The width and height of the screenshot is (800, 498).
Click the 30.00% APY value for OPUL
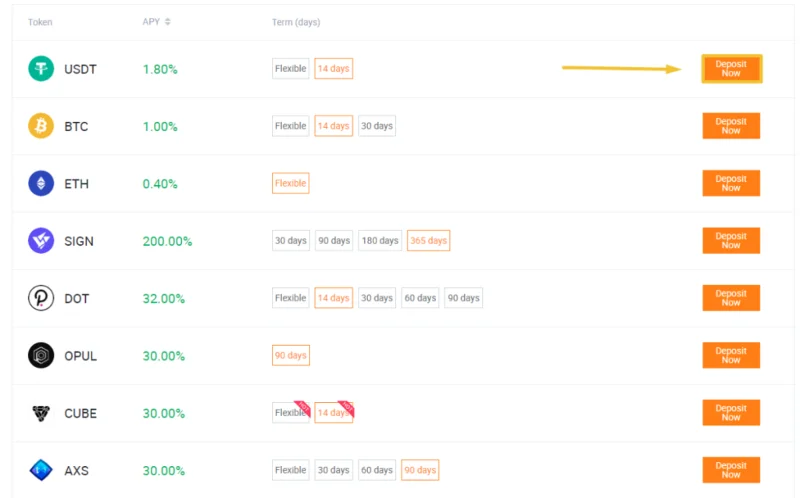(163, 356)
